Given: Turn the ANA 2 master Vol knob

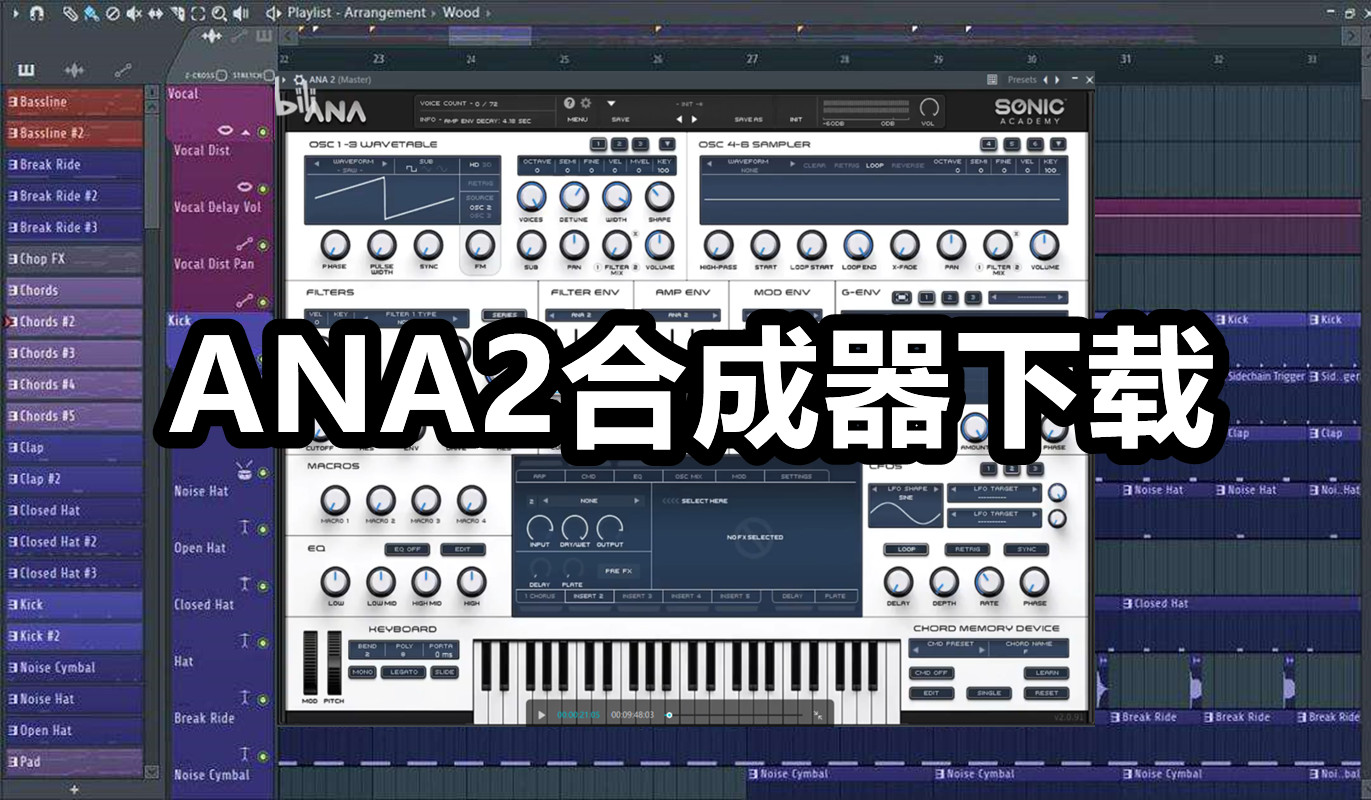Looking at the screenshot, I should pyautogui.click(x=929, y=107).
